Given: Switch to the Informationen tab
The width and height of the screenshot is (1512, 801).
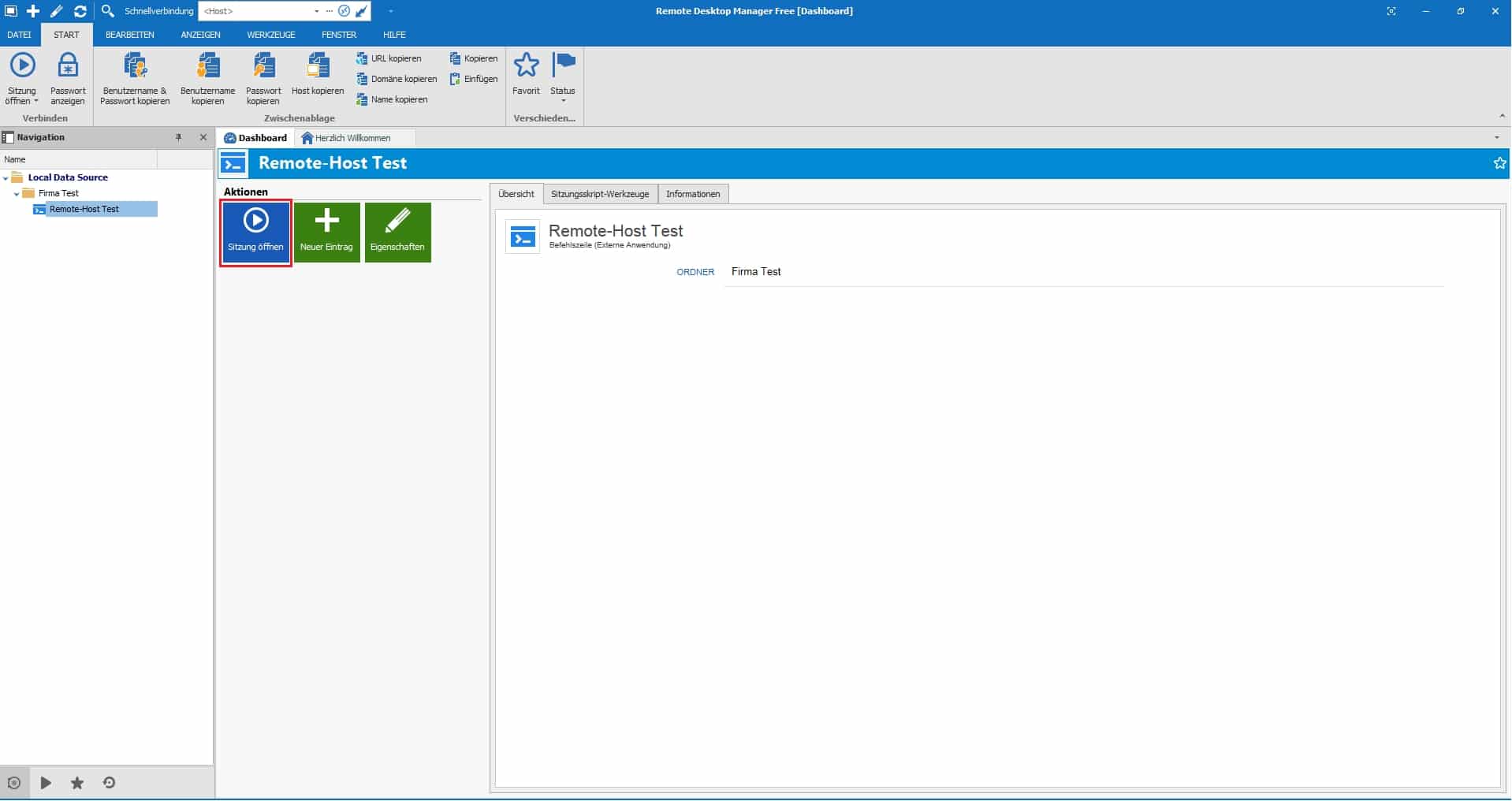Looking at the screenshot, I should coord(692,194).
